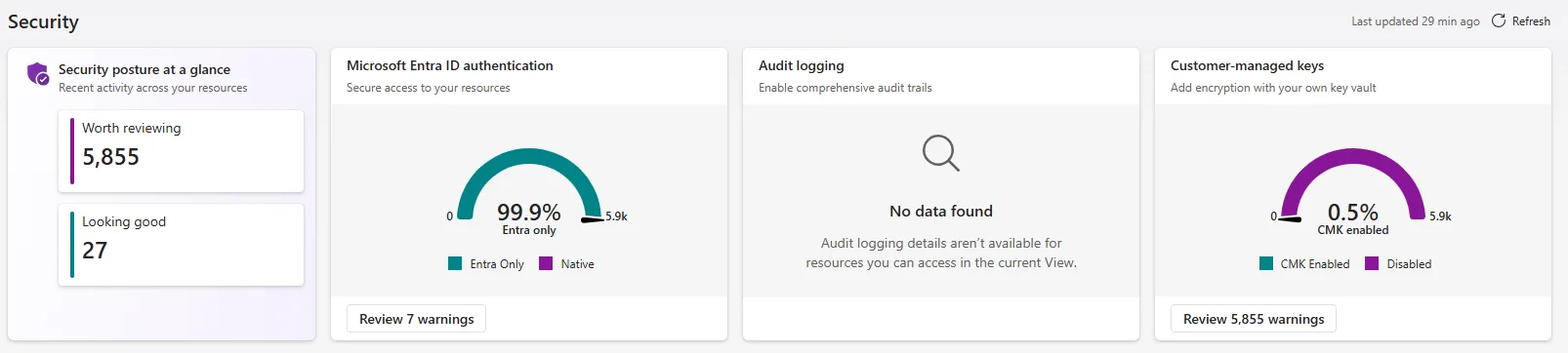Click the Microsoft Entra ID authentication title
This screenshot has width=1568, height=353.
[x=450, y=65]
